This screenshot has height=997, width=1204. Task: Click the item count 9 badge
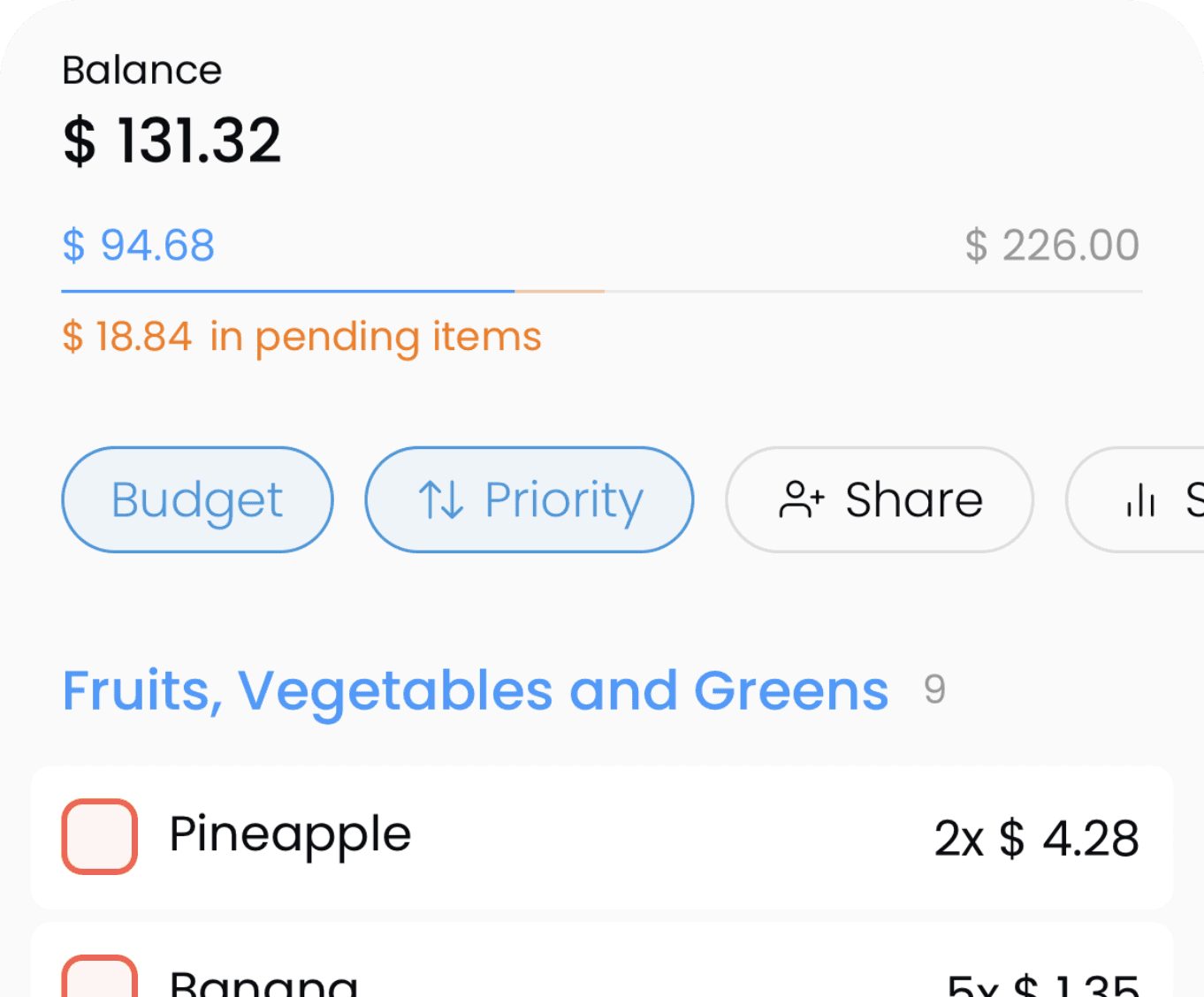pos(934,689)
